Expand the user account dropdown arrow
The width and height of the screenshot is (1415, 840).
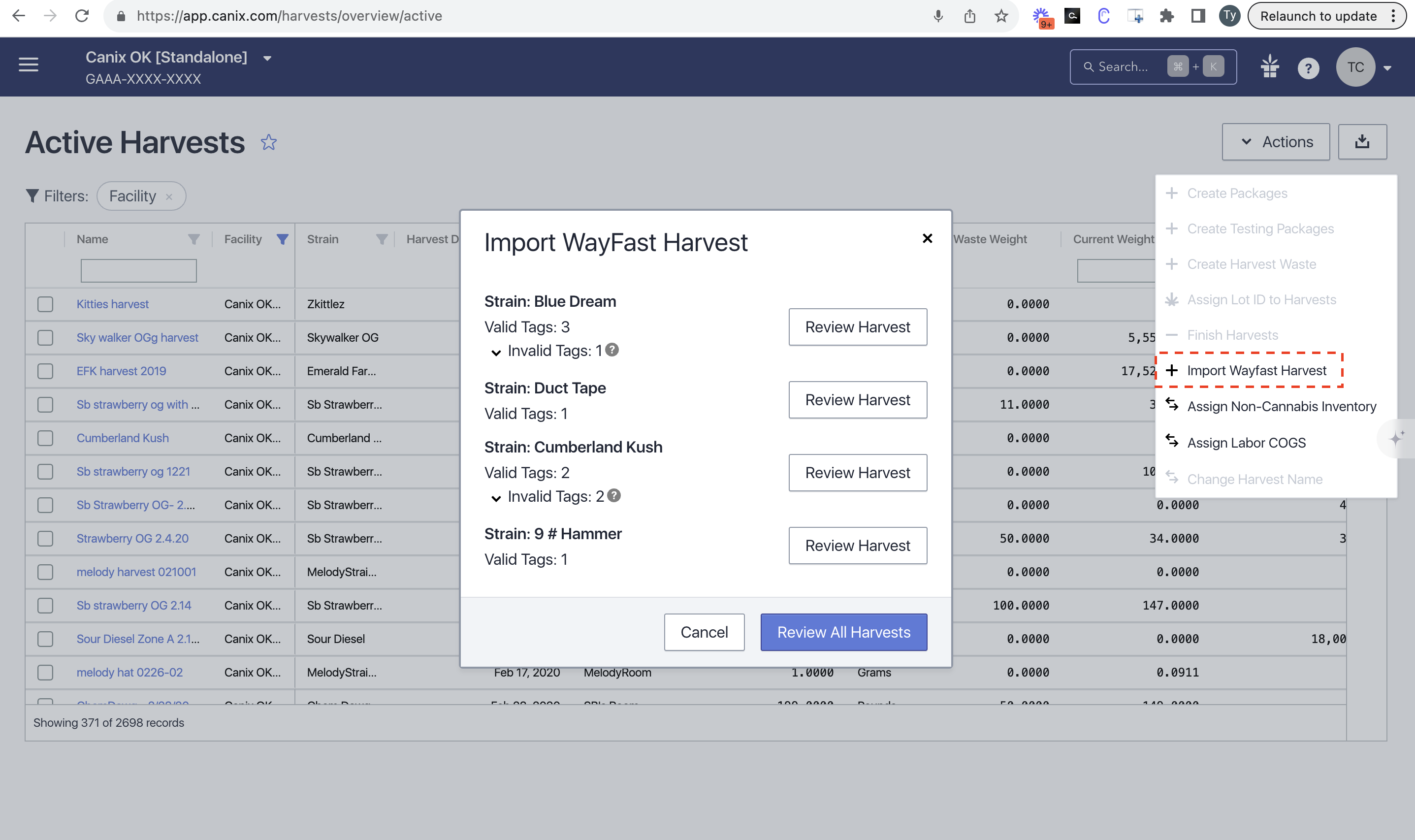(x=1387, y=68)
